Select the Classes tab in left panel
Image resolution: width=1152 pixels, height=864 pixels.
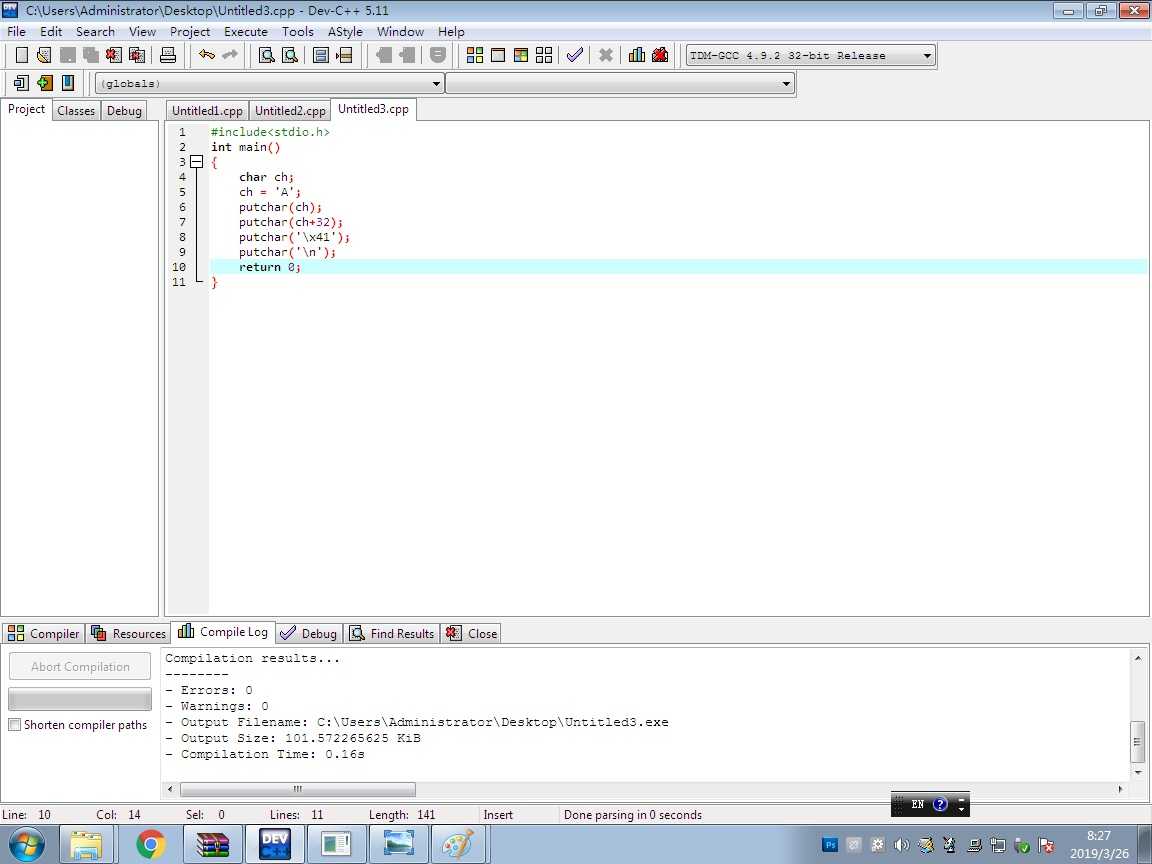pyautogui.click(x=76, y=110)
